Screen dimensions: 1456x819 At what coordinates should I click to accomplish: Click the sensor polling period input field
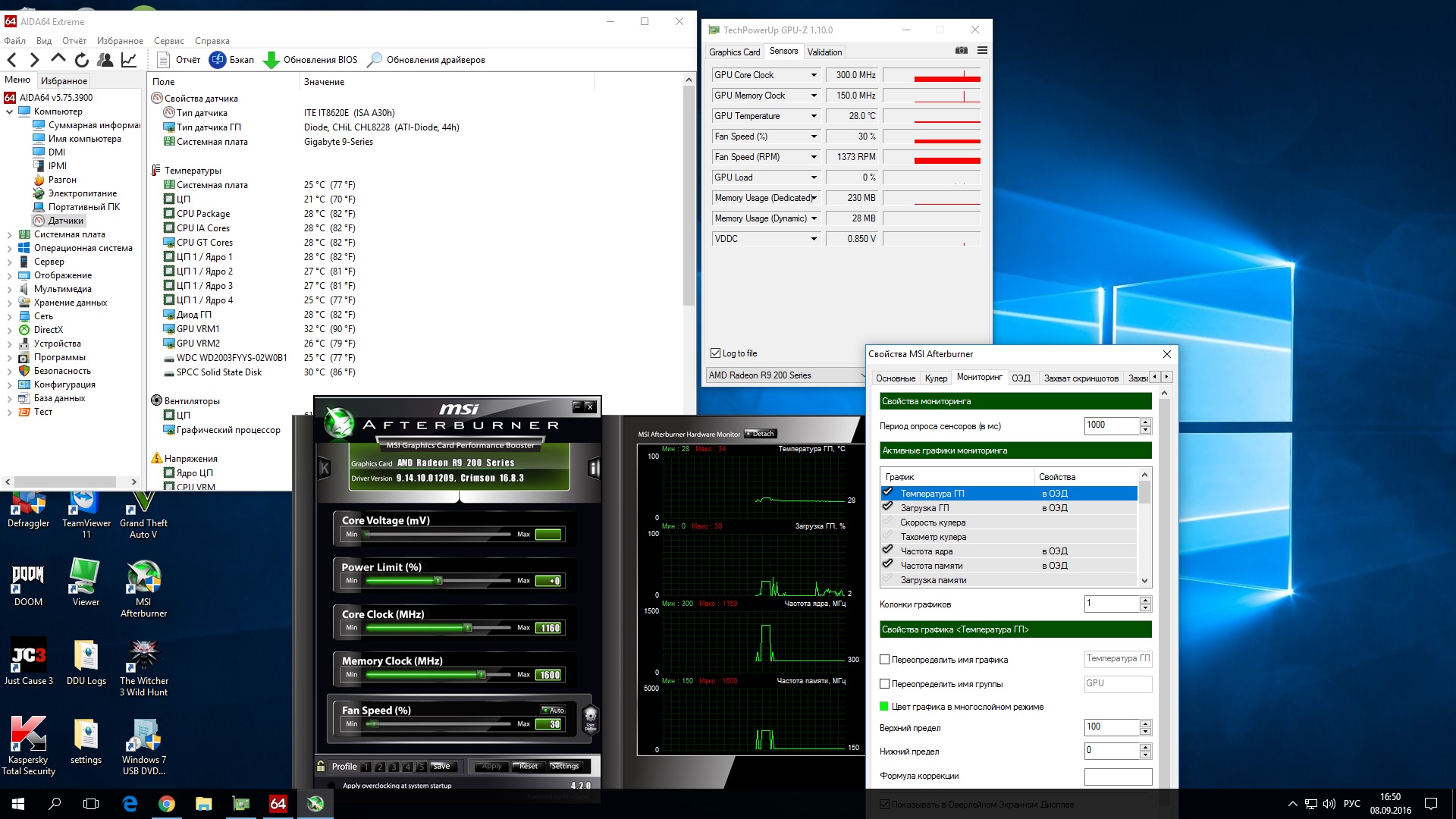pyautogui.click(x=1111, y=425)
